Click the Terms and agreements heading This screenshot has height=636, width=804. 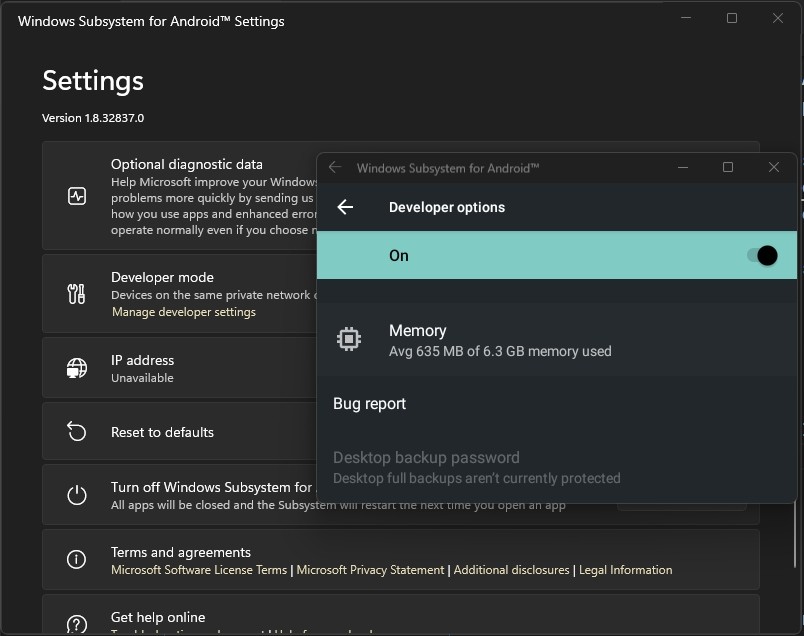[x=181, y=552]
